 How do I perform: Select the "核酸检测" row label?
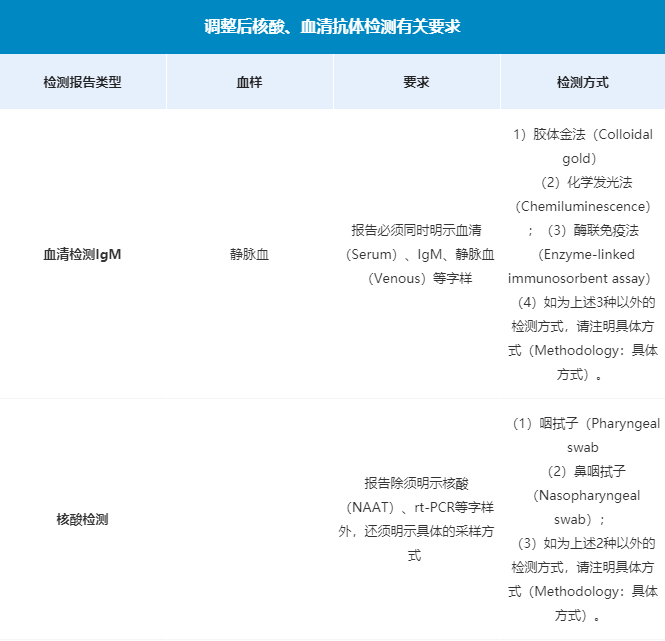83,519
